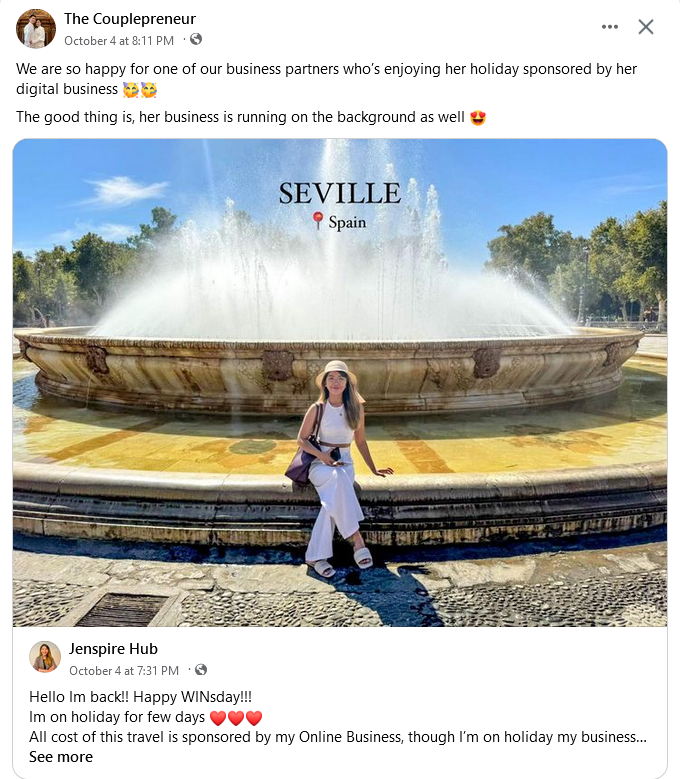Close the post with the X button
Viewport: 680px width, 779px height.
646,27
